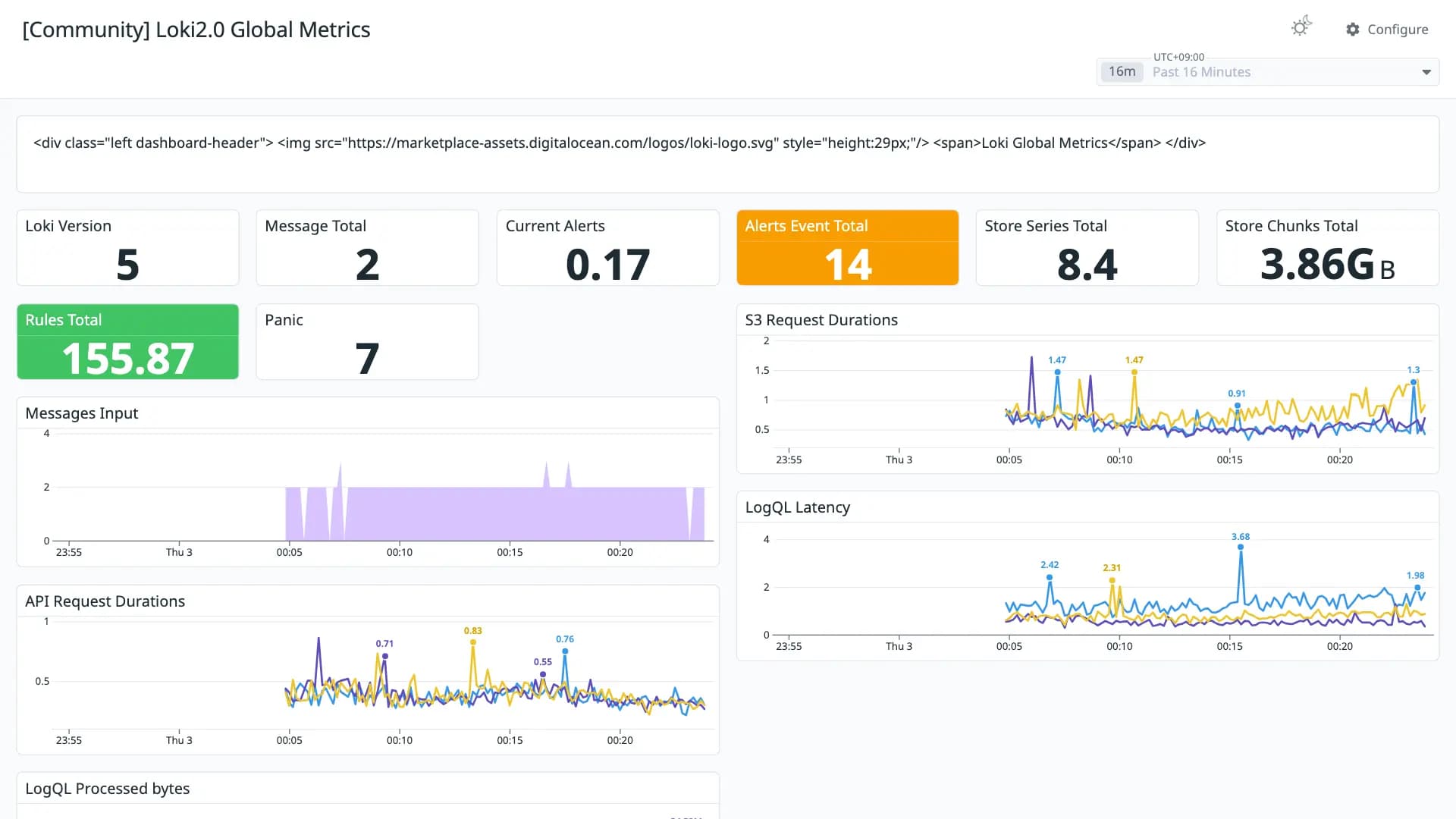Viewport: 1456px width, 819px height.
Task: Click the 0.76 blue marker in API Request Durations
Action: pos(565,651)
